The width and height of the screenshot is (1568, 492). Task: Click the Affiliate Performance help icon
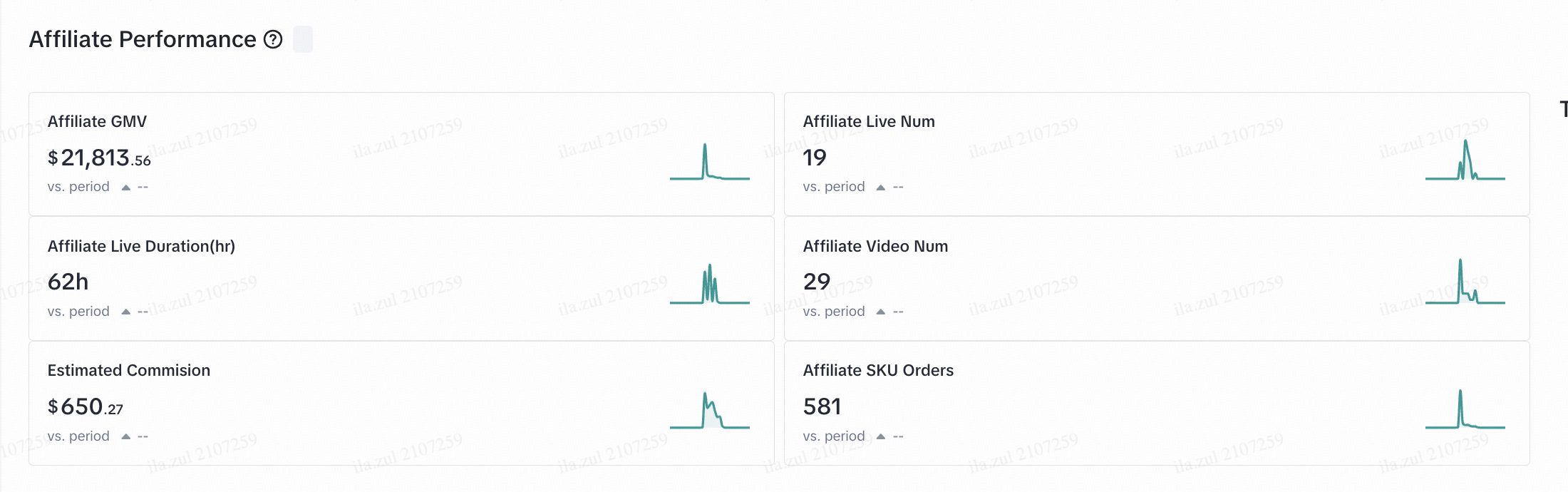point(273,39)
